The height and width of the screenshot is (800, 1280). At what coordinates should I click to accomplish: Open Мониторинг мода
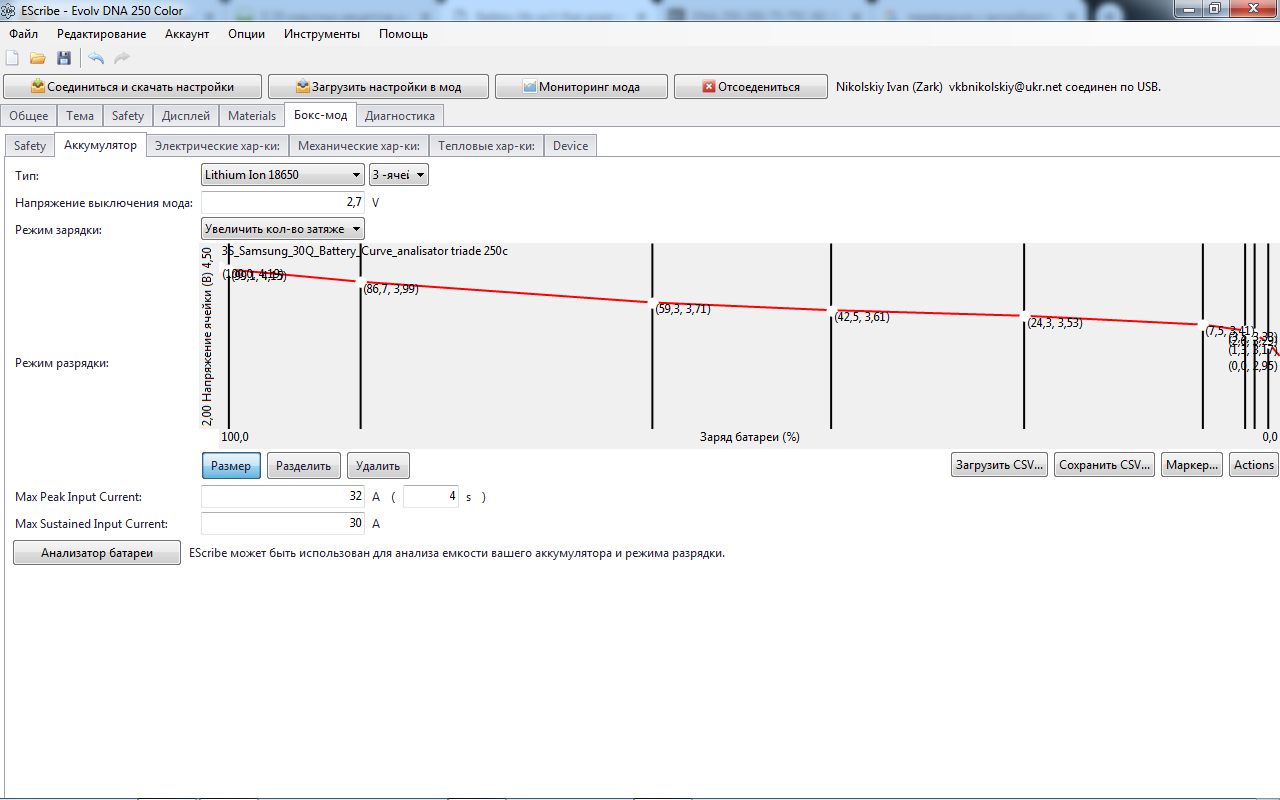coord(581,87)
